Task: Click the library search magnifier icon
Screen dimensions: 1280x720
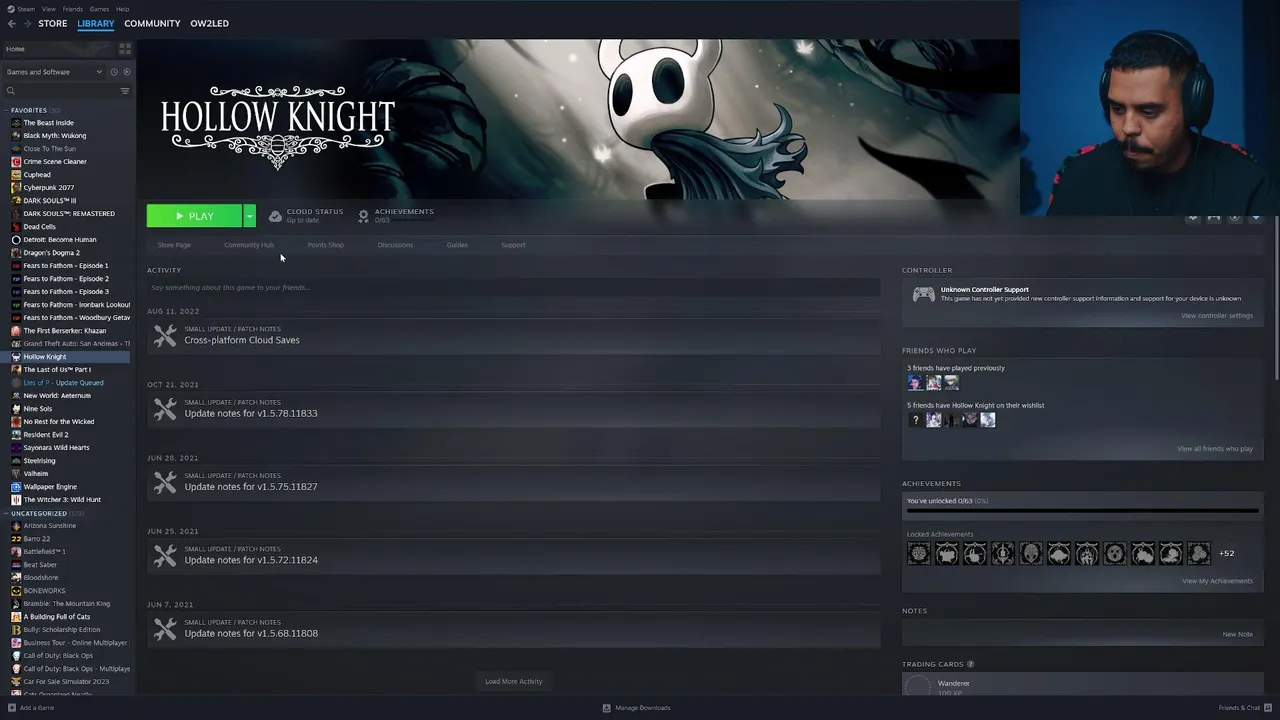Action: pyautogui.click(x=11, y=91)
